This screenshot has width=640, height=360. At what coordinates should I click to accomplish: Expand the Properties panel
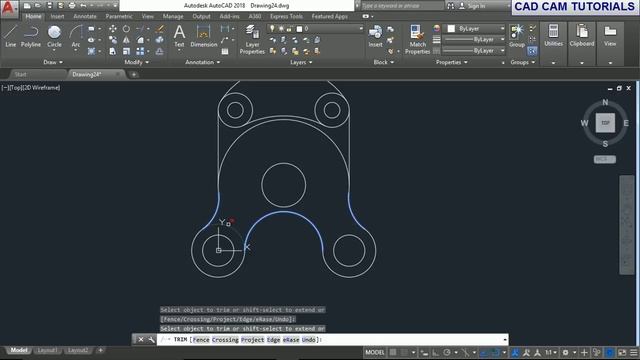click(451, 62)
